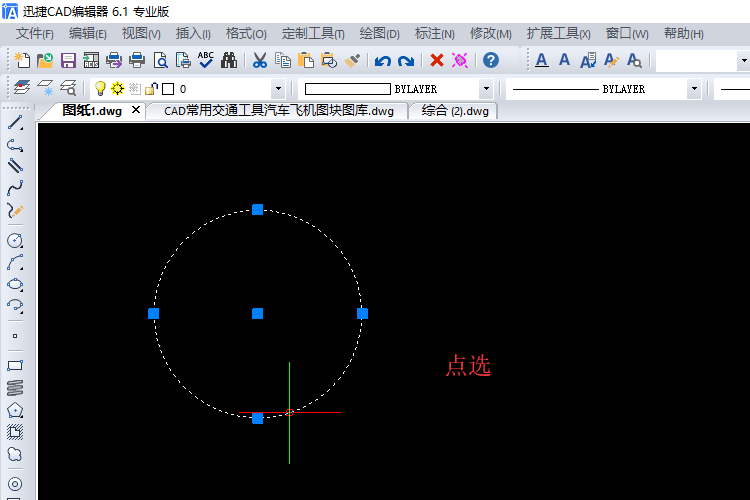Viewport: 750px width, 500px height.
Task: Delete selection with red X icon
Action: pyautogui.click(x=437, y=60)
